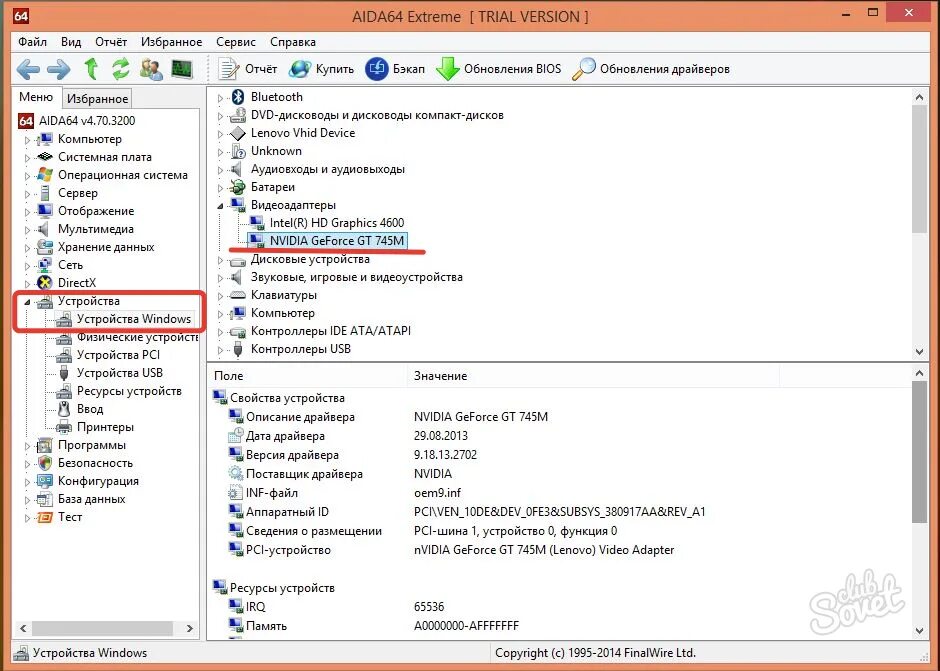Select Устройства PCI tree item
The width and height of the screenshot is (940, 671).
tap(118, 355)
